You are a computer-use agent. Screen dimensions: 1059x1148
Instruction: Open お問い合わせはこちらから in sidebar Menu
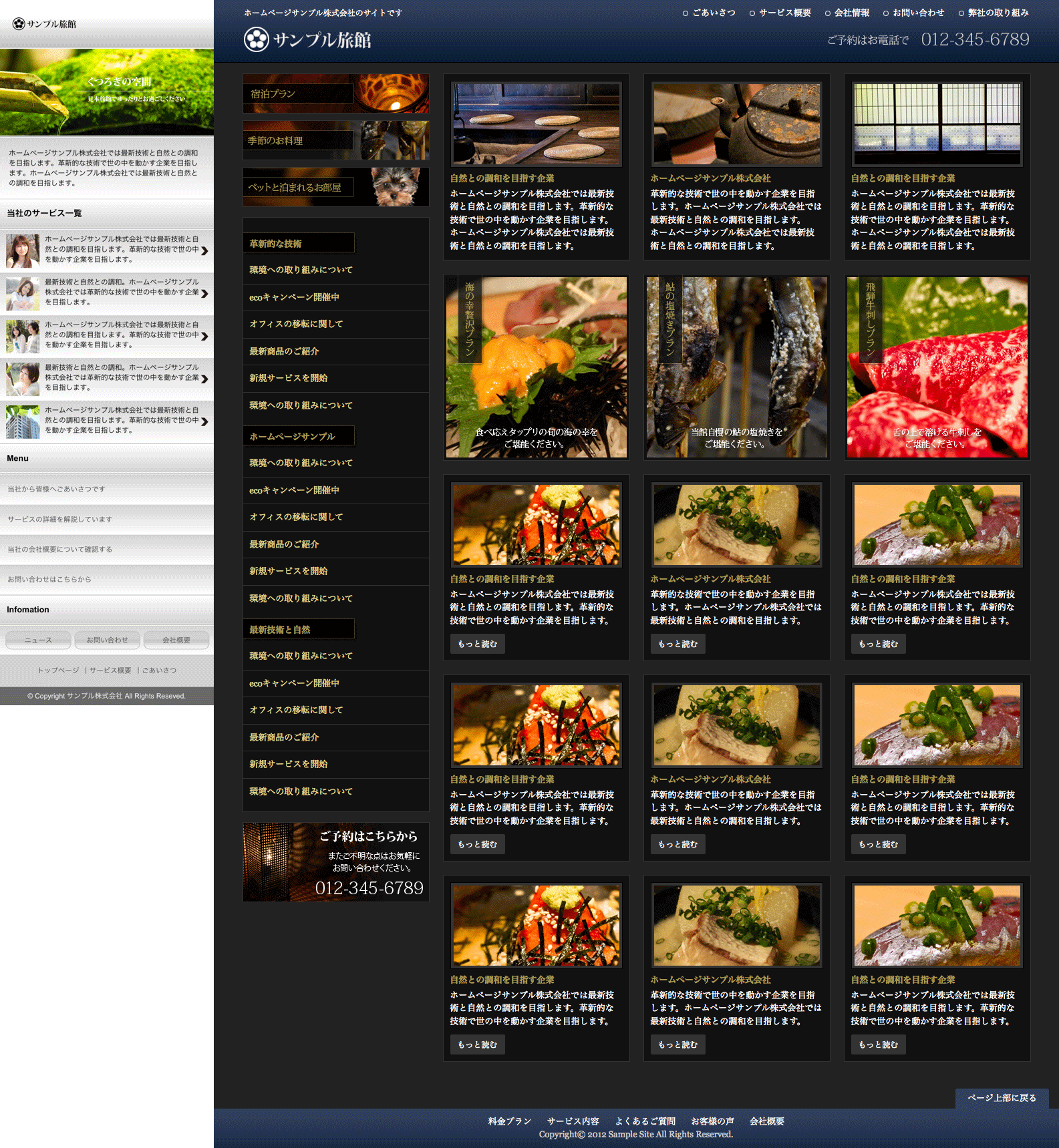[x=49, y=579]
